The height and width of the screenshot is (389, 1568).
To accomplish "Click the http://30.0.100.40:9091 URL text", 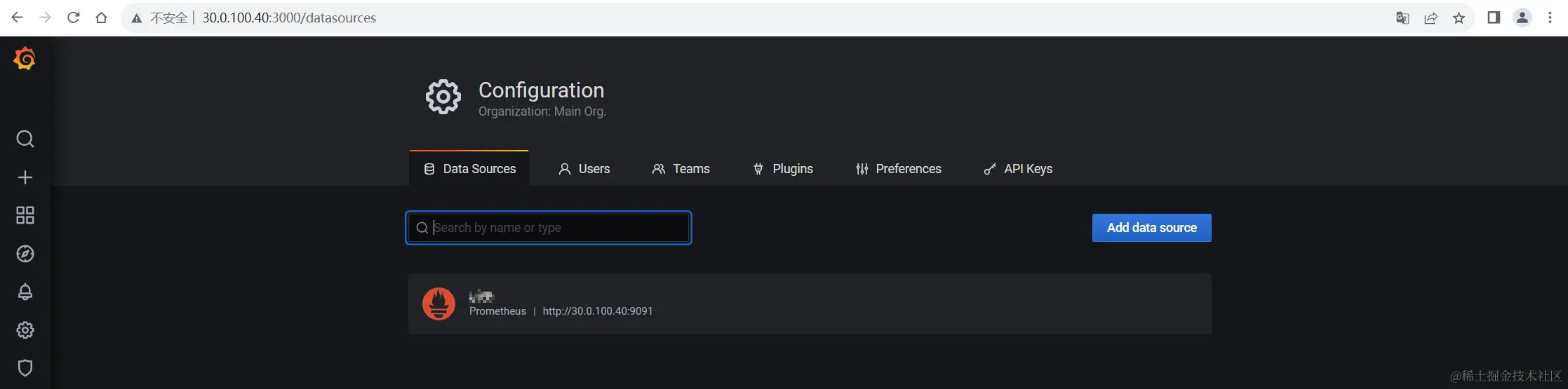I will click(x=598, y=311).
